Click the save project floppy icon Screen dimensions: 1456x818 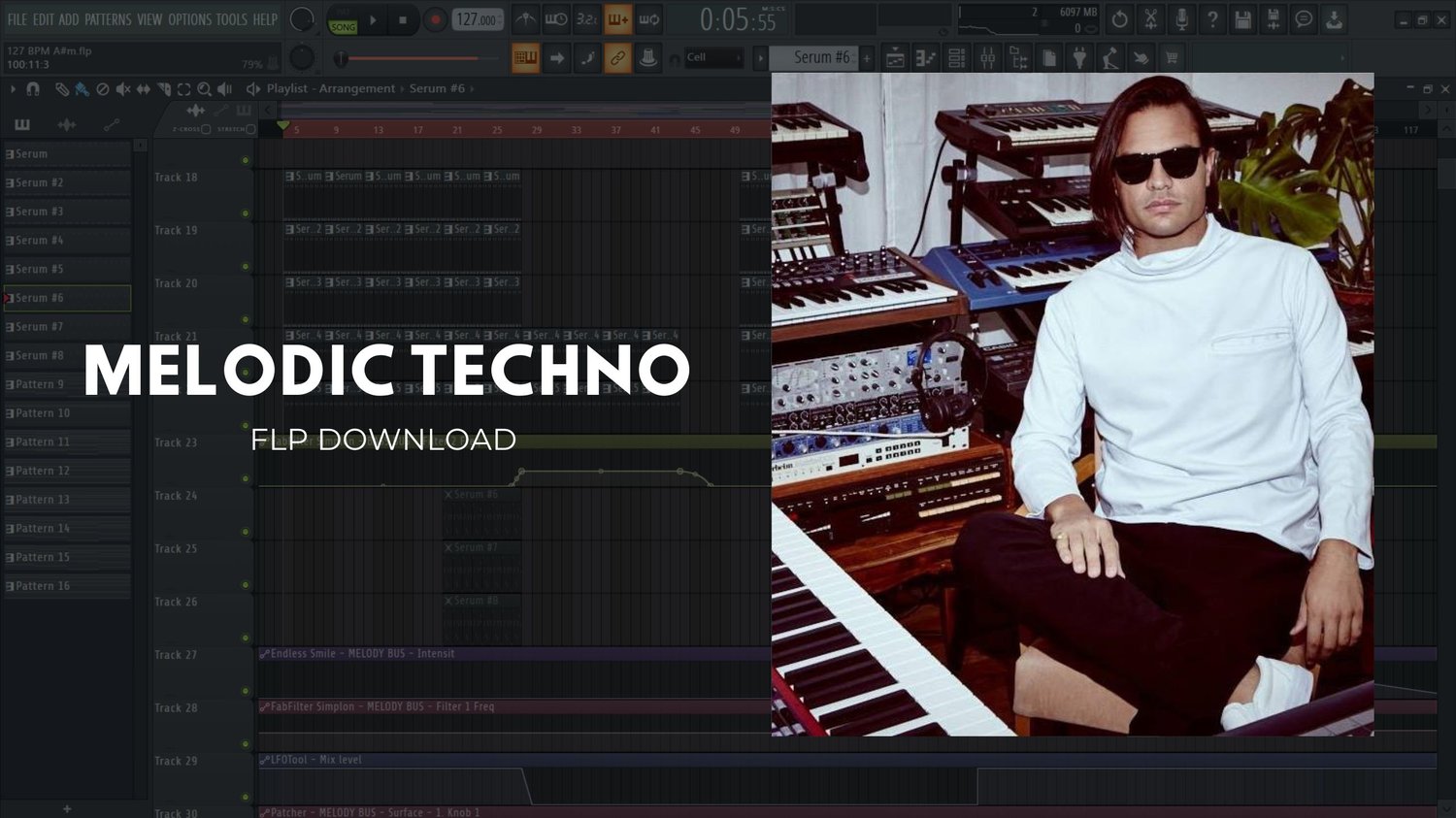tap(1242, 19)
